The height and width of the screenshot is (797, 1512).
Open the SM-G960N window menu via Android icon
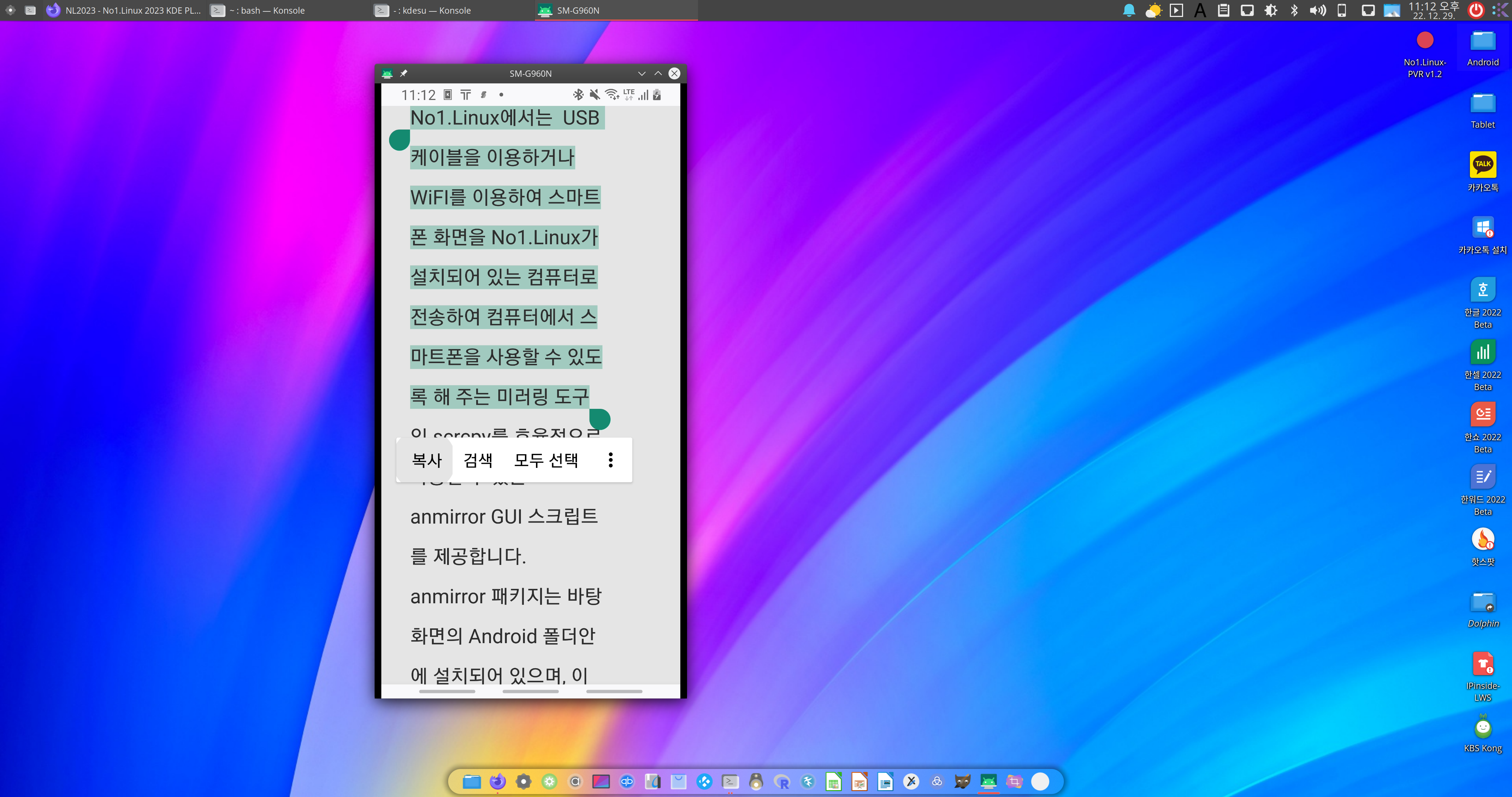coord(387,73)
